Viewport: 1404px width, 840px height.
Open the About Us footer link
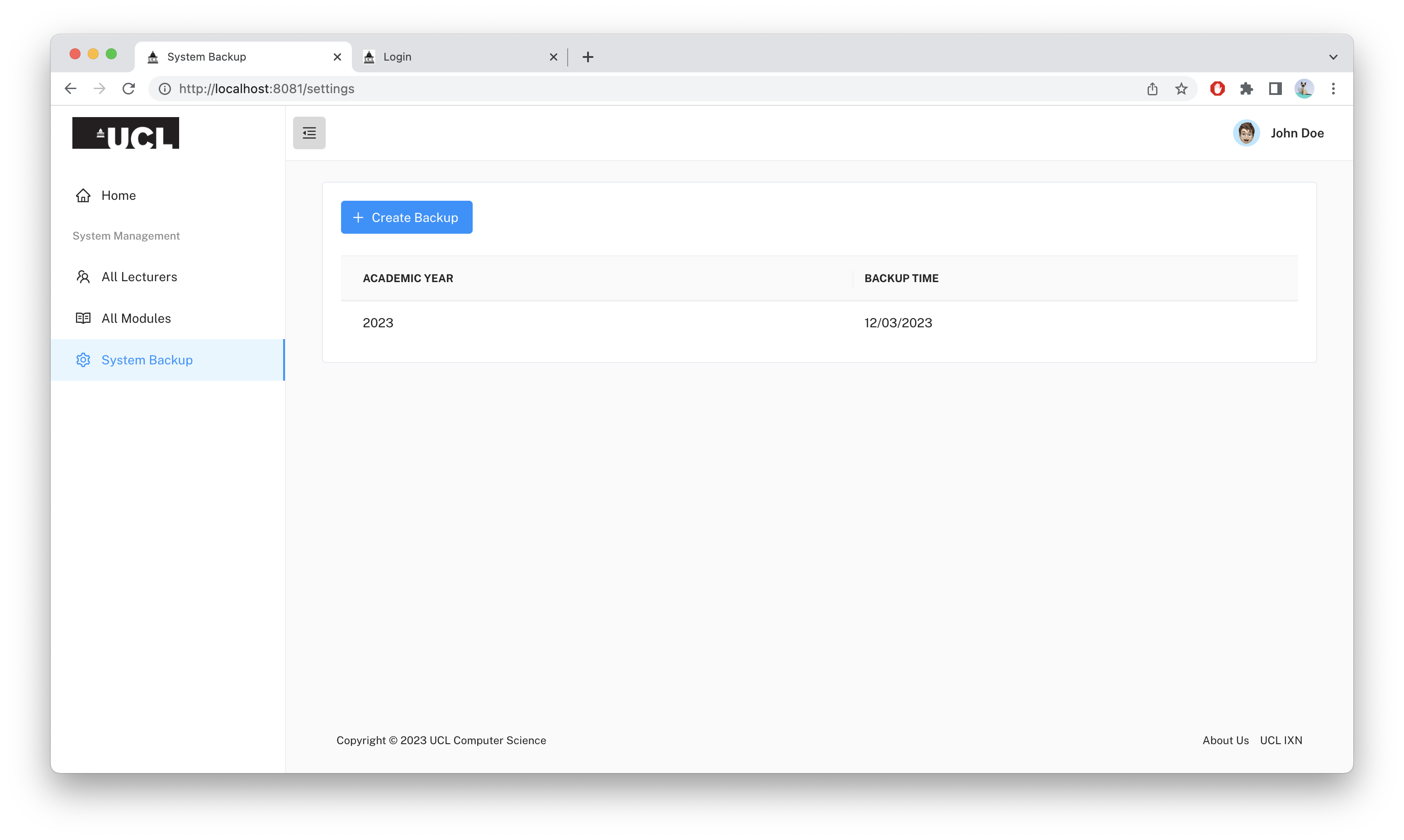point(1225,741)
